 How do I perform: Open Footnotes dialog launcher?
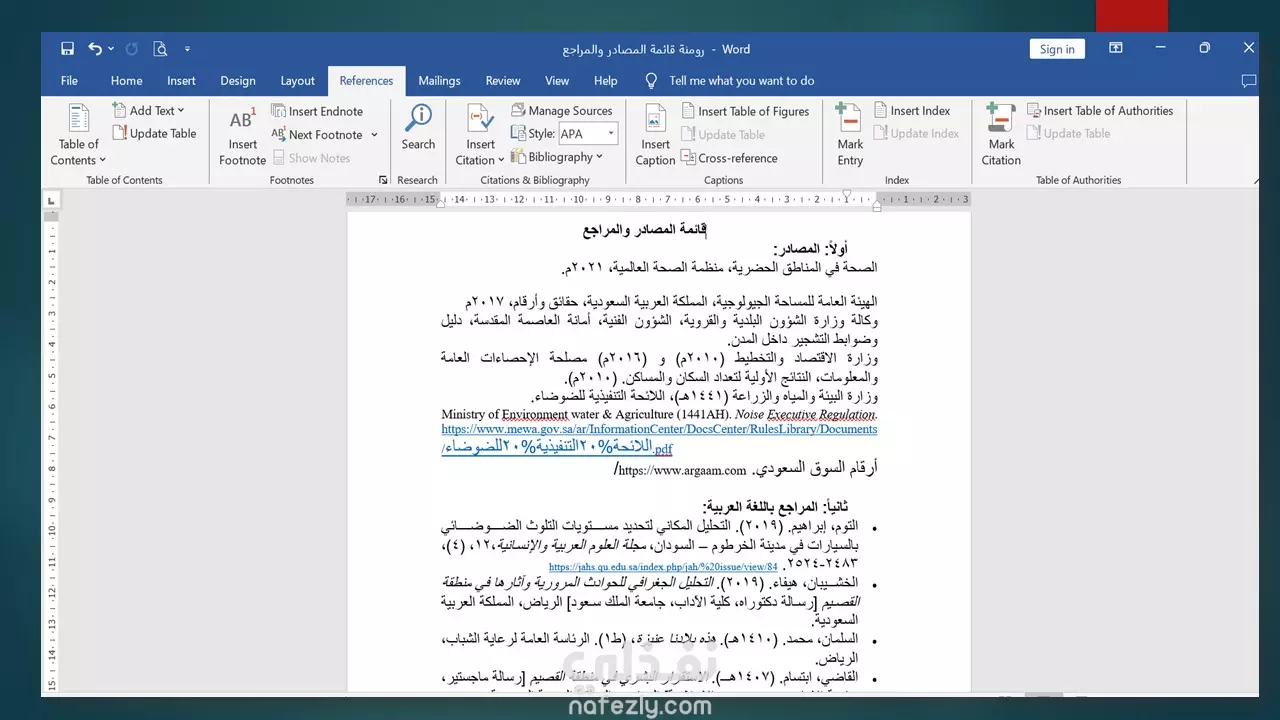tap(383, 180)
